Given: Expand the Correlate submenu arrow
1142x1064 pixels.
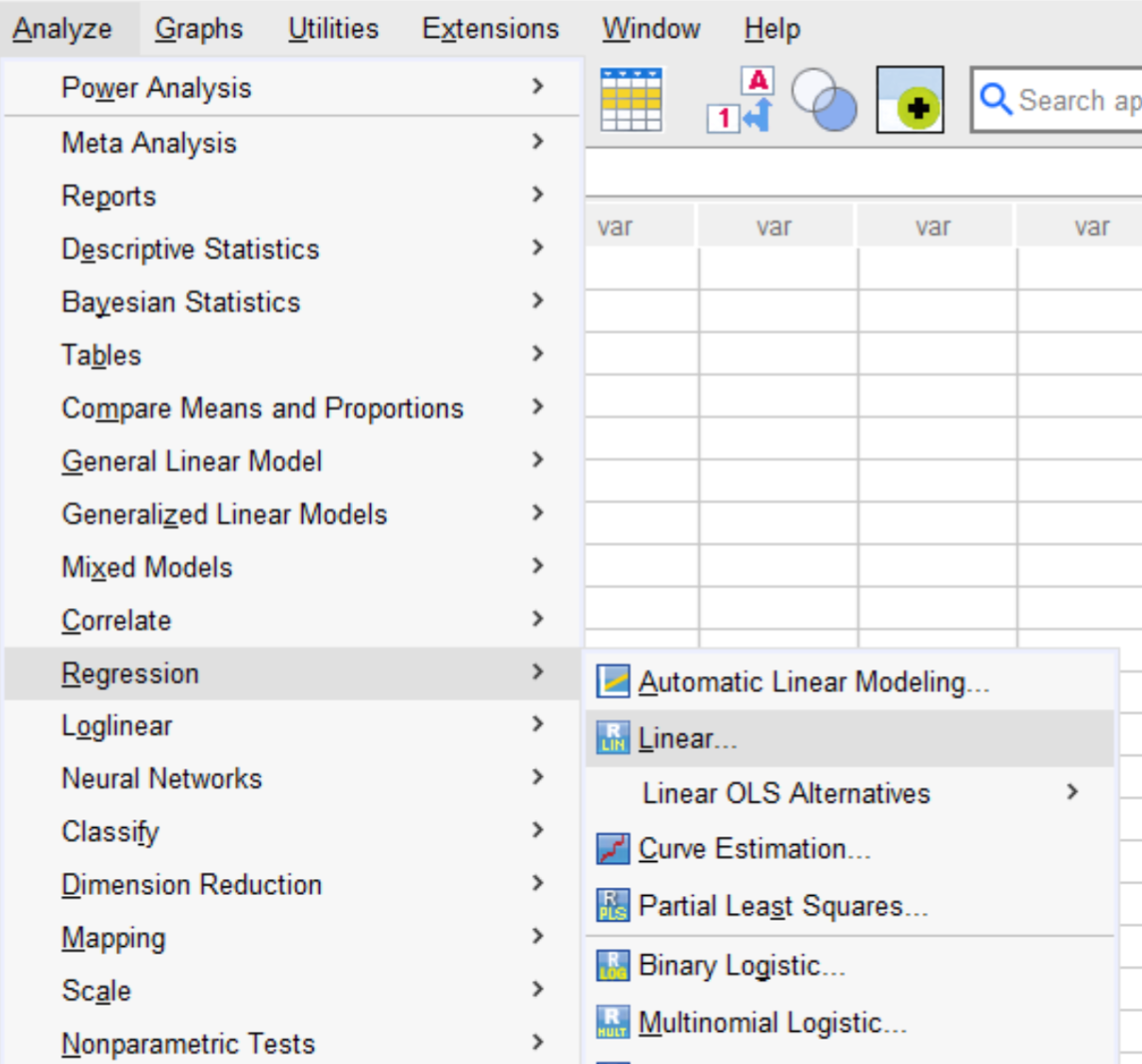Looking at the screenshot, I should click(x=538, y=618).
